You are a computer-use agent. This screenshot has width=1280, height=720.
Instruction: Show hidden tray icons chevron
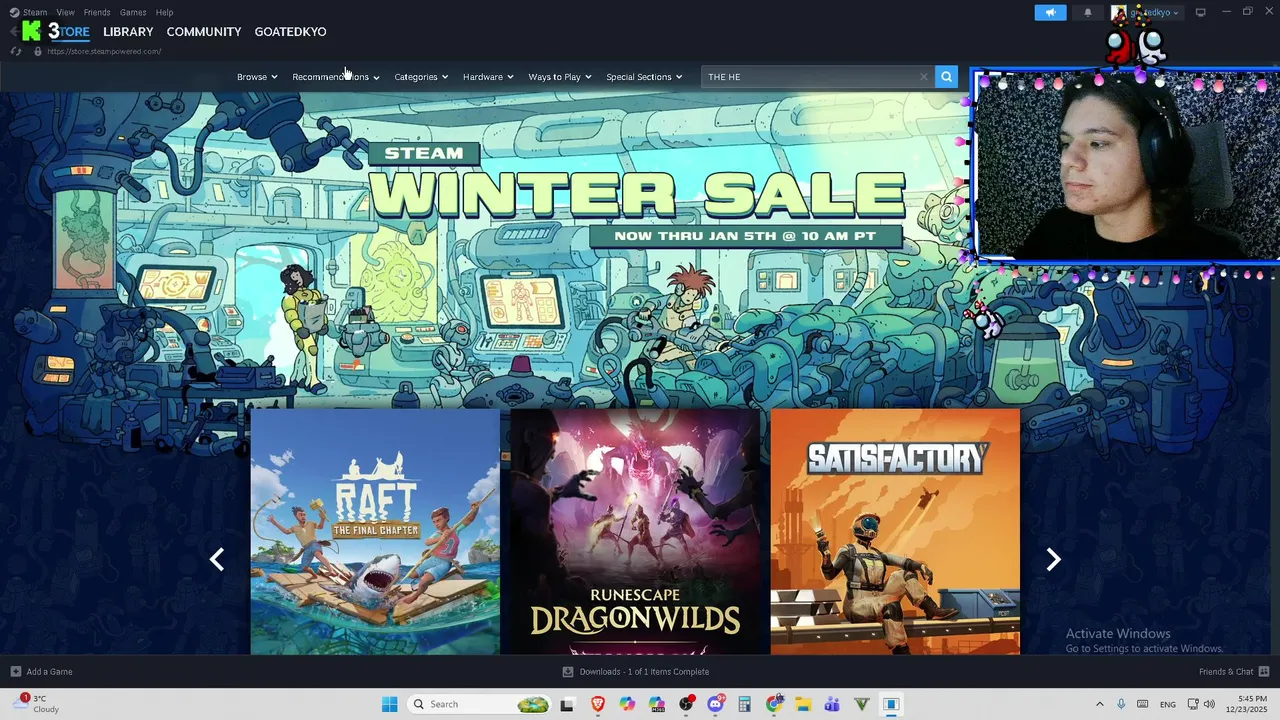pos(1100,704)
